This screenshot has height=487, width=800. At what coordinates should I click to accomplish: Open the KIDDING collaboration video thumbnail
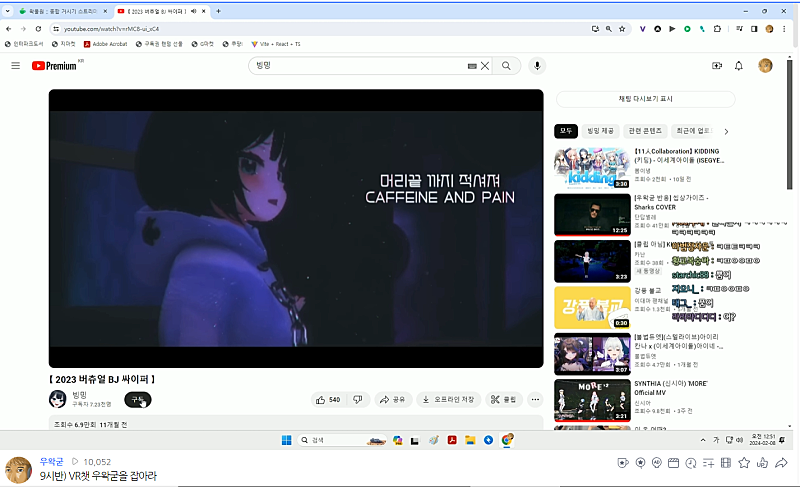pos(592,168)
